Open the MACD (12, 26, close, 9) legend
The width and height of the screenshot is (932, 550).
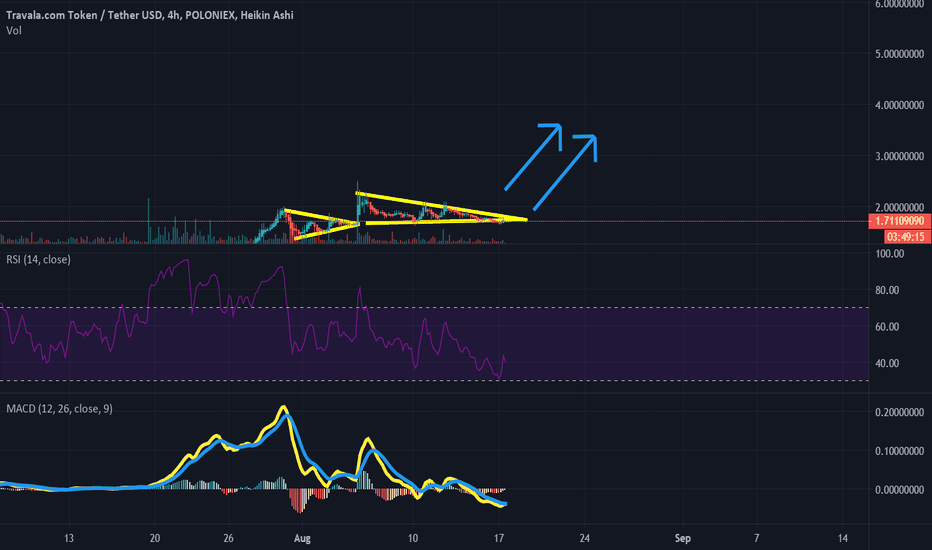point(59,408)
